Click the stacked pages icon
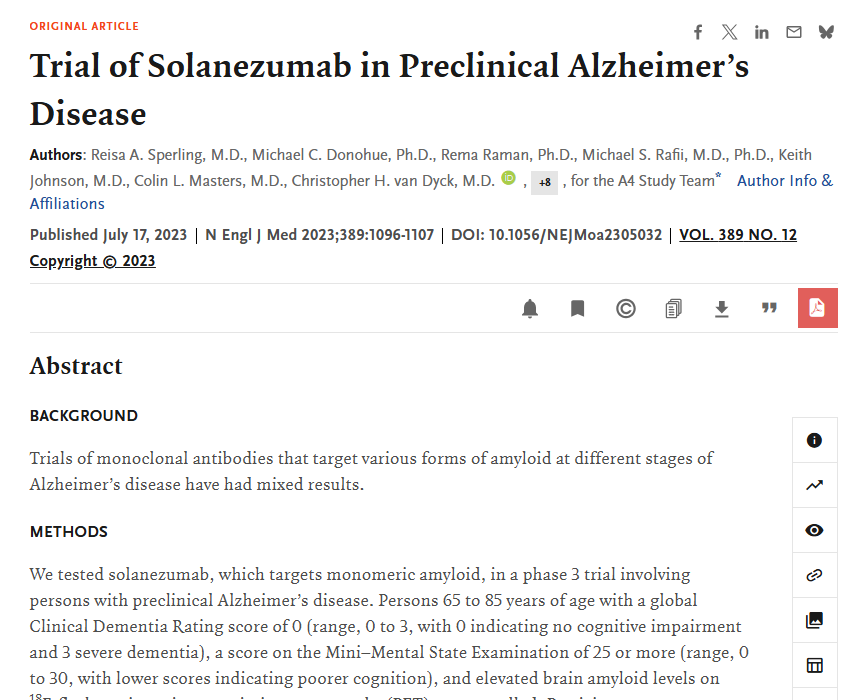This screenshot has height=700, width=868. (673, 309)
